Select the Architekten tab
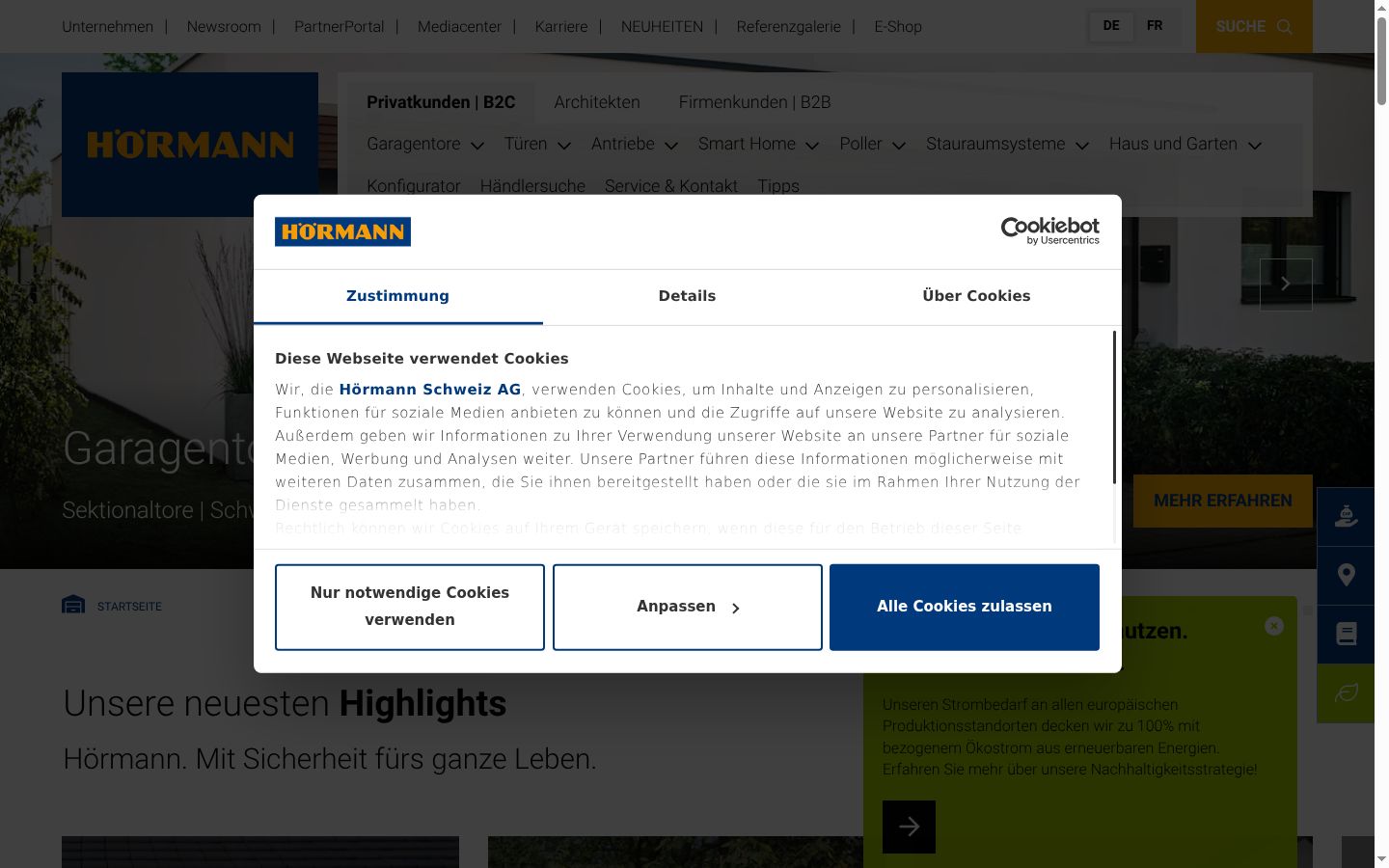The image size is (1389, 868). click(x=597, y=102)
